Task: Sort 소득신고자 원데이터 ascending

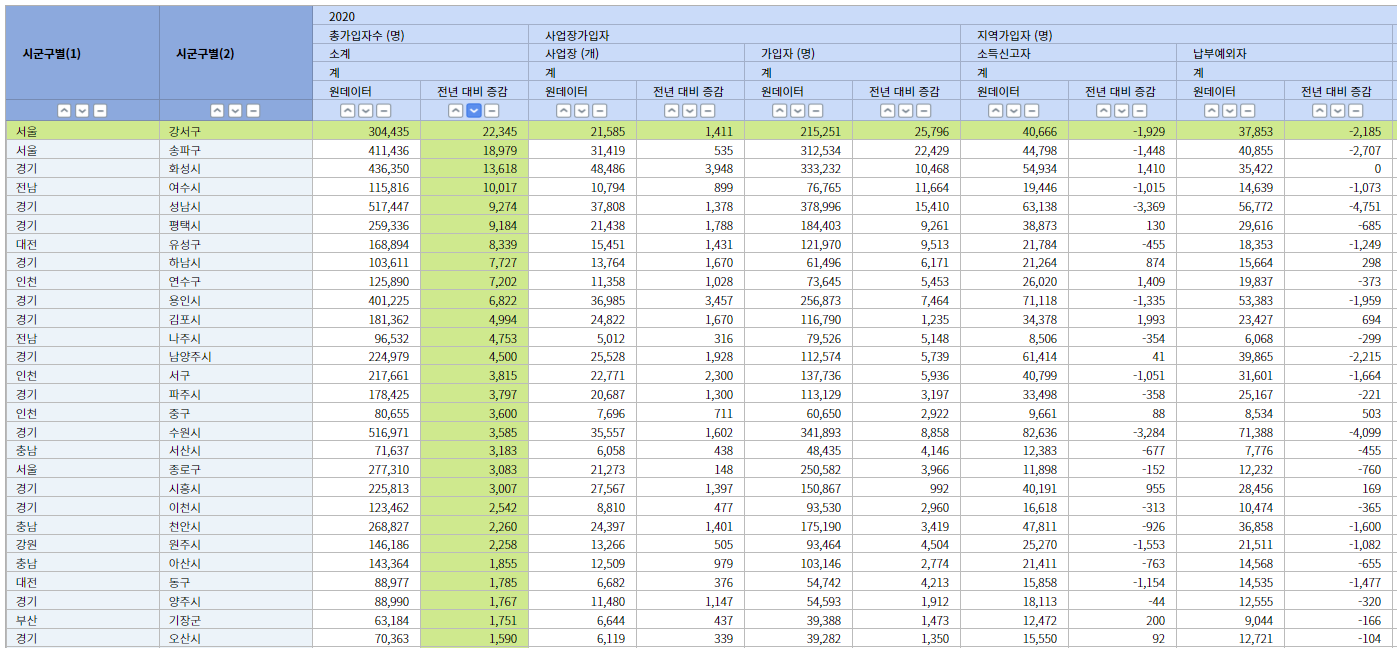Action: (x=996, y=111)
